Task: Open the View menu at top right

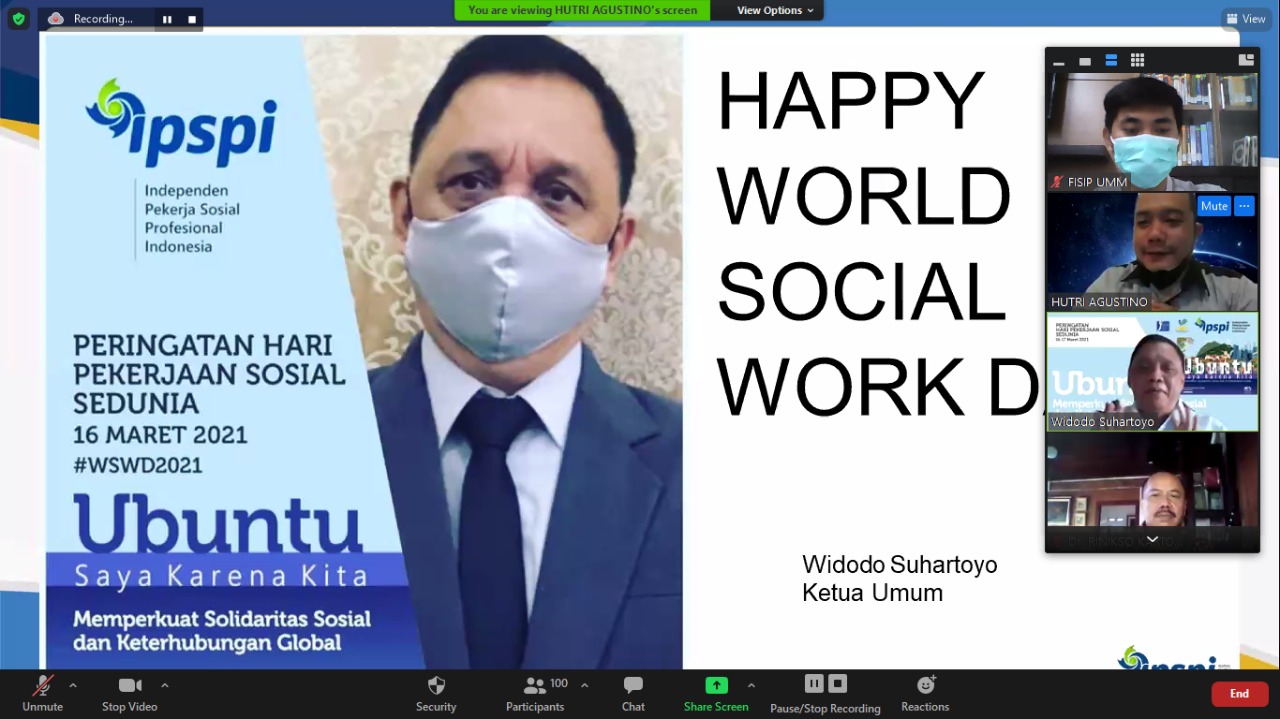Action: point(1246,18)
